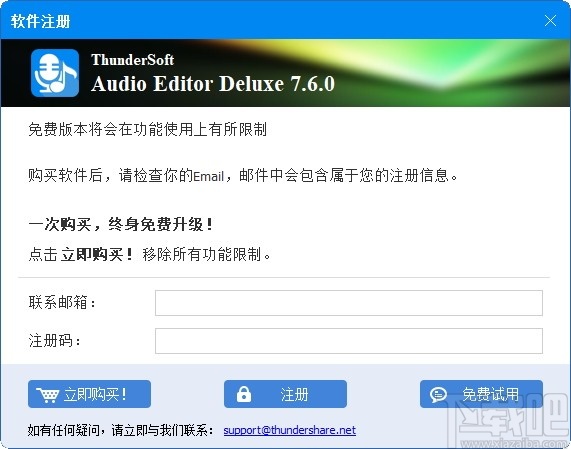This screenshot has height=449, width=571.
Task: Click the 注册 register button
Action: (x=285, y=394)
